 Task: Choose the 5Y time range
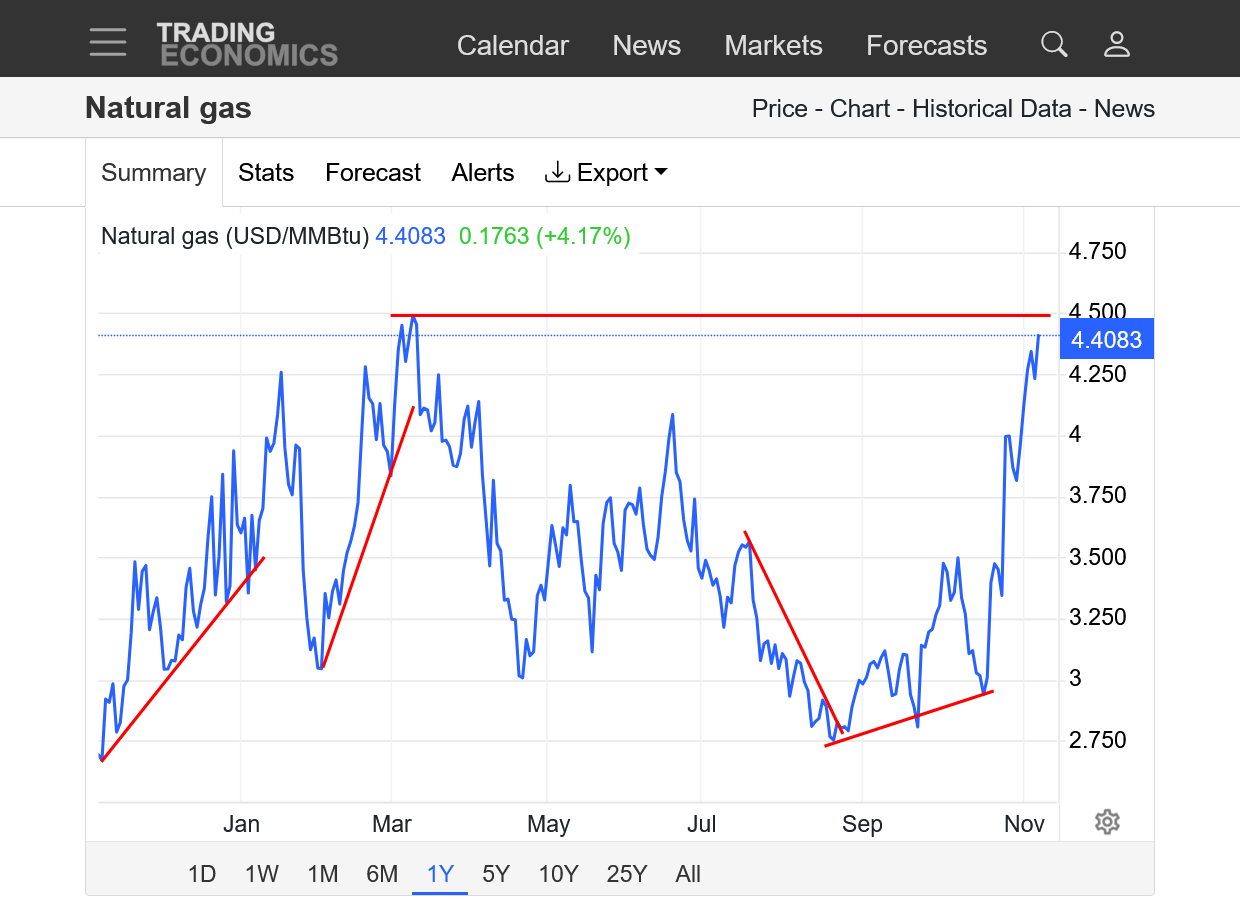tap(496, 874)
